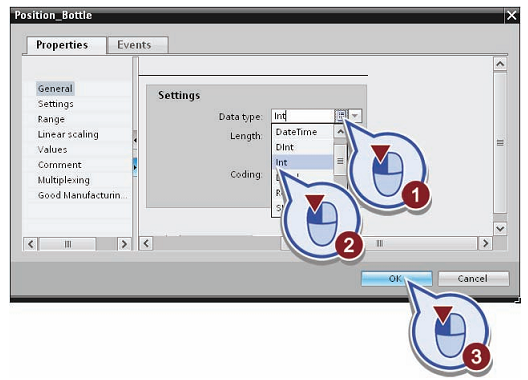This screenshot has height=380, width=528.
Task: Open the Linear scaling category
Action: (68, 134)
